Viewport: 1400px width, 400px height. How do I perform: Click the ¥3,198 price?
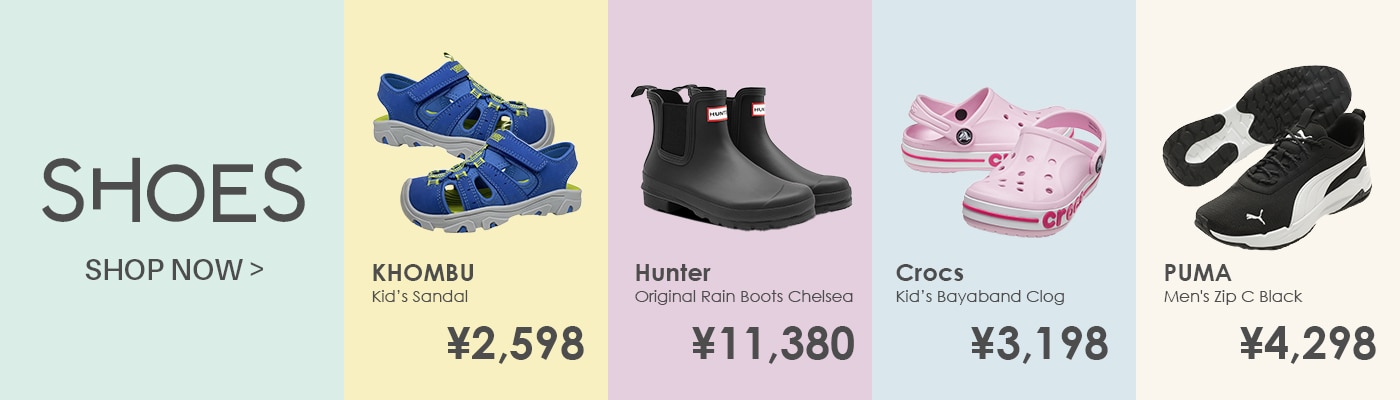pyautogui.click(x=1040, y=344)
